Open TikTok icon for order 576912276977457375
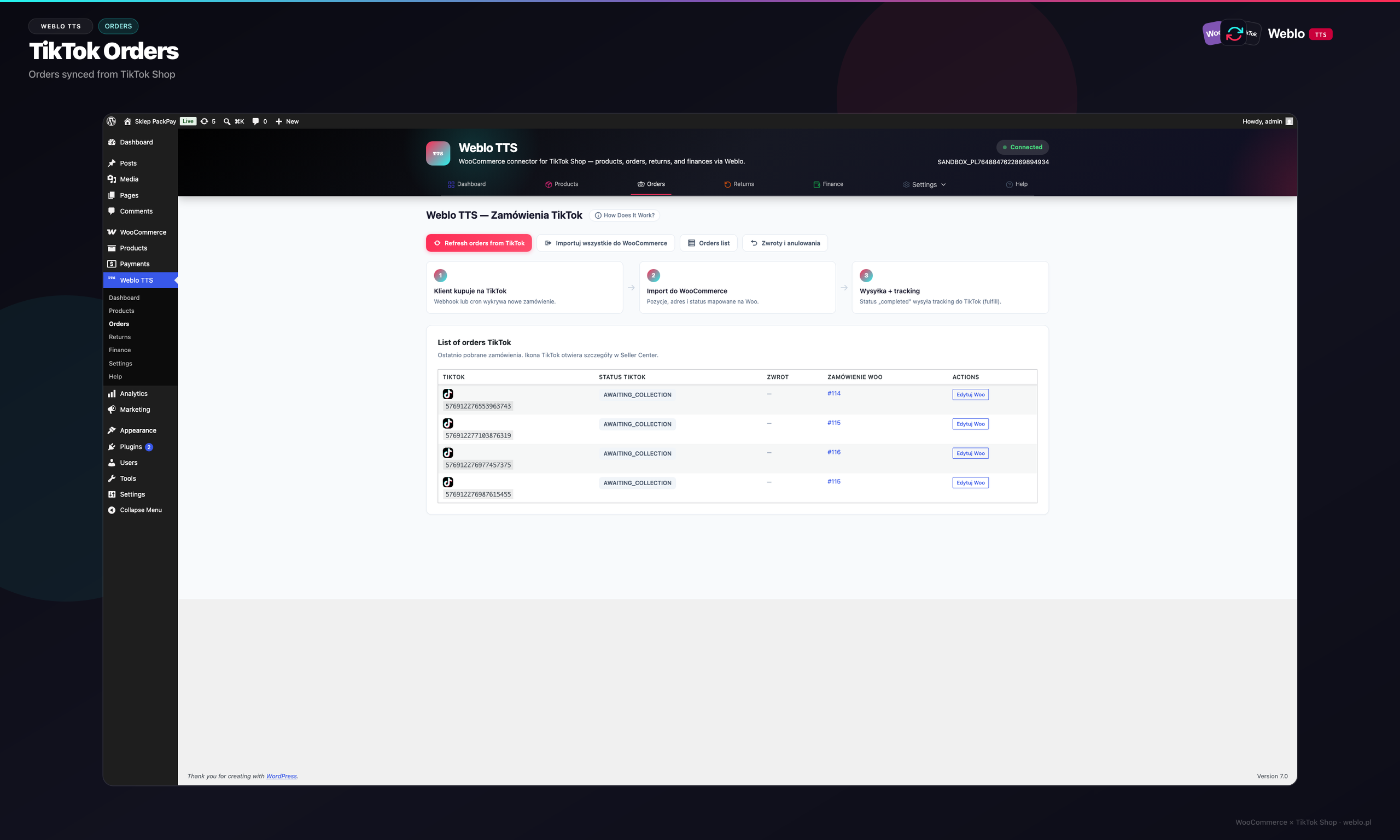1400x840 pixels. 447,453
